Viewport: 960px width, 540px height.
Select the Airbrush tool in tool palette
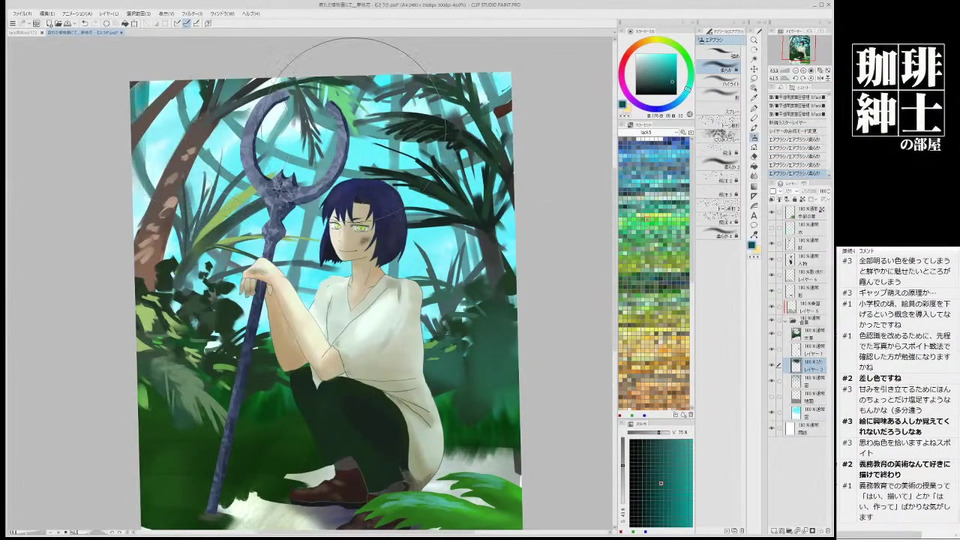pos(754,137)
